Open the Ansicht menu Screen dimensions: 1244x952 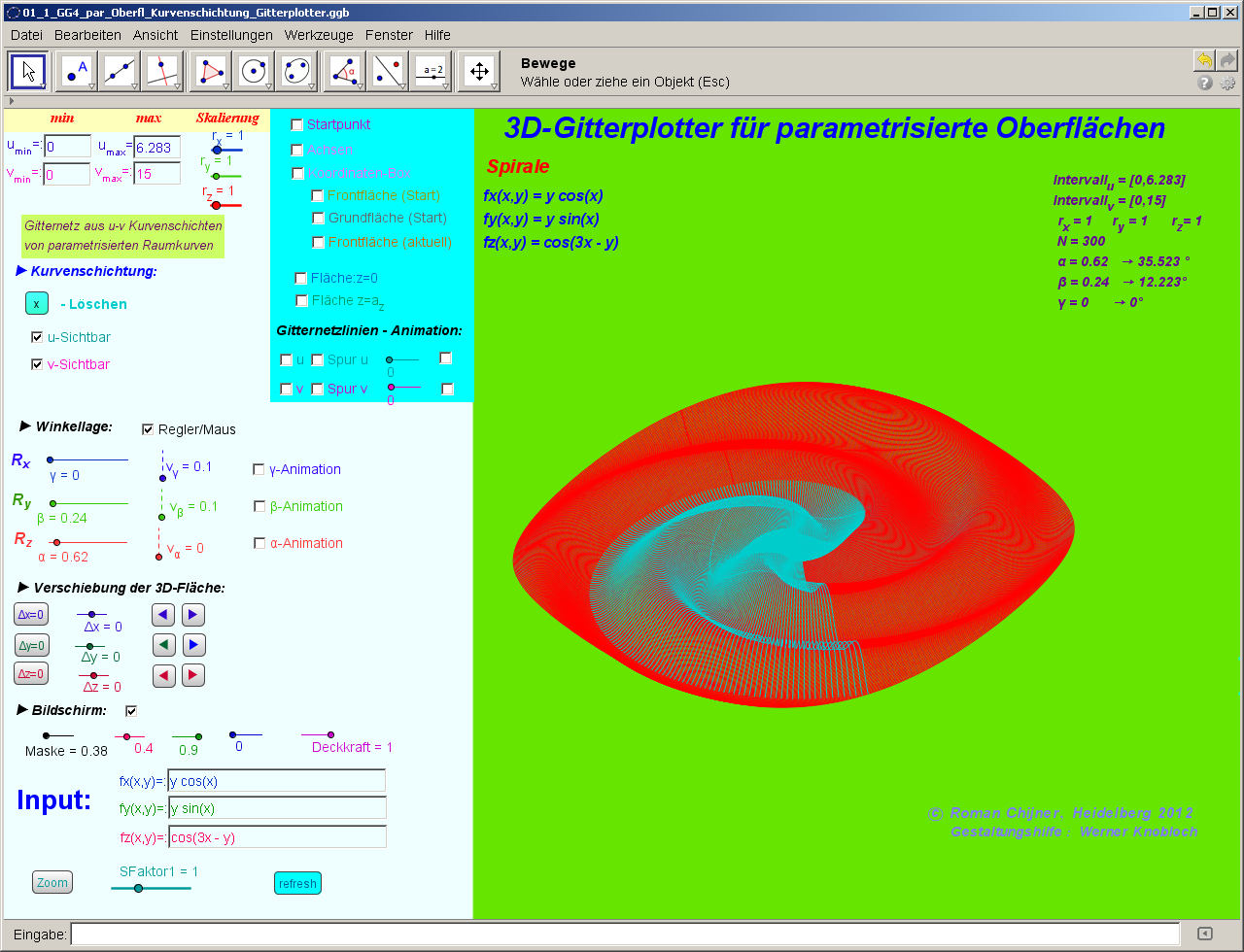(155, 35)
